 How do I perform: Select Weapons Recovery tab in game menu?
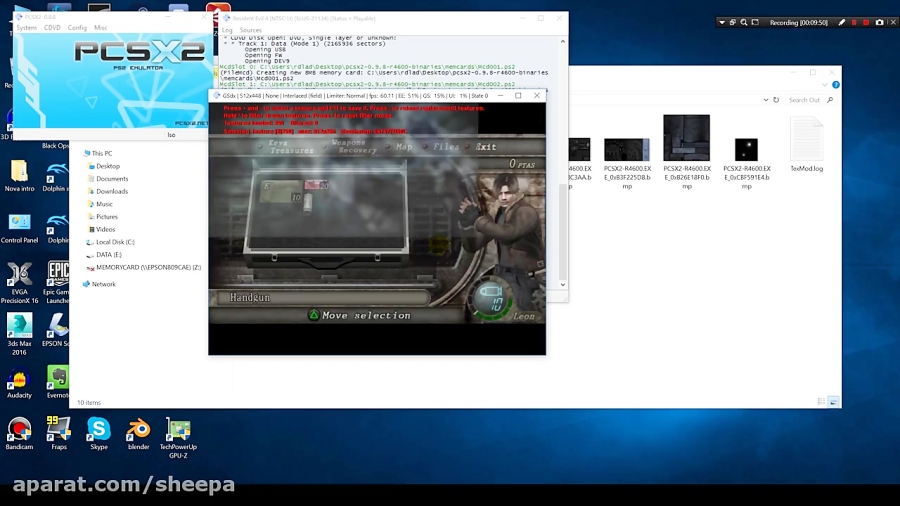tap(354, 147)
